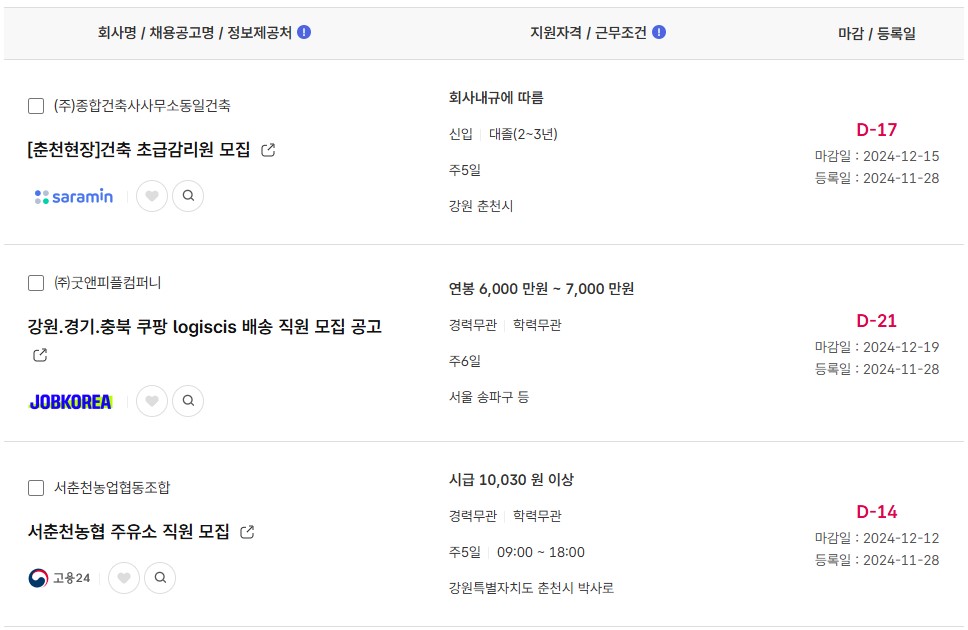Favorite the 종합건축사사무소동일건축 posting with heart

pyautogui.click(x=152, y=196)
